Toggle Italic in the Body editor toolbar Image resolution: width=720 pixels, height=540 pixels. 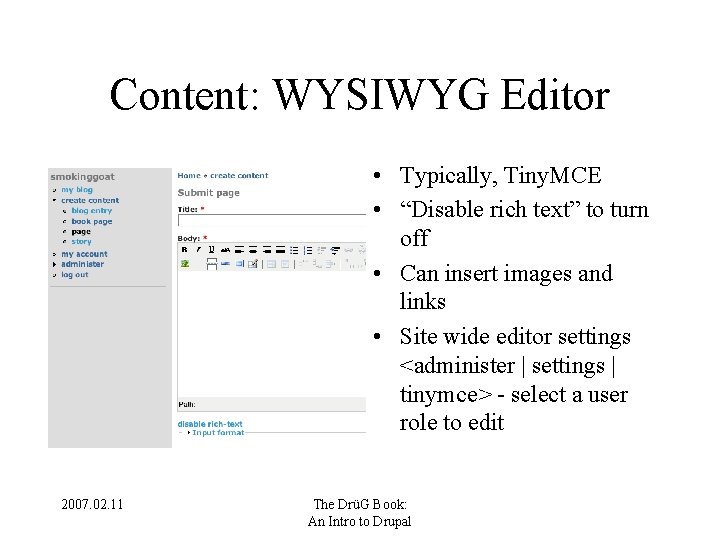pyautogui.click(x=198, y=250)
